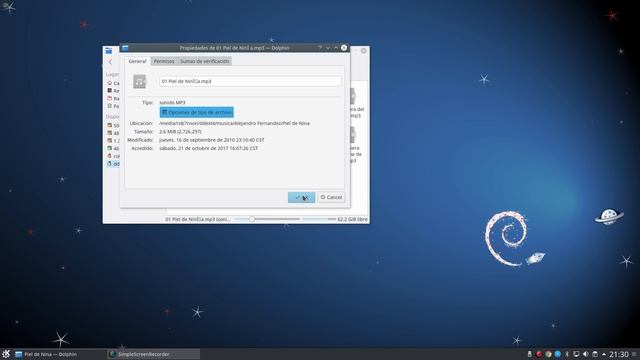This screenshot has width=640, height=360.
Task: Select the '48' device in Dolphin sidebar
Action: coord(113,133)
